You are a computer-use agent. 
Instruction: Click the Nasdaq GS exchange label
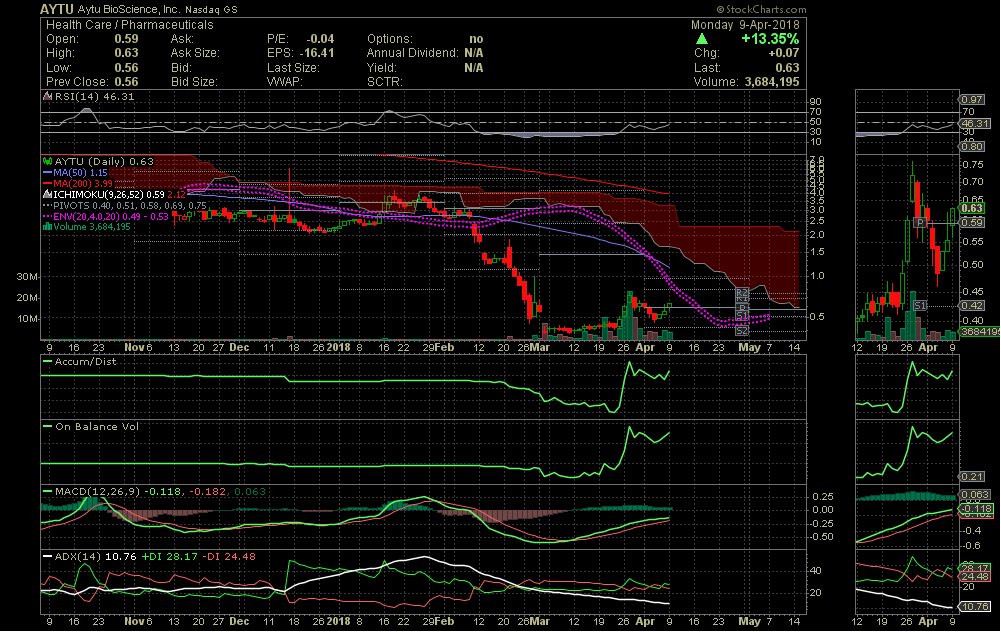coord(211,10)
